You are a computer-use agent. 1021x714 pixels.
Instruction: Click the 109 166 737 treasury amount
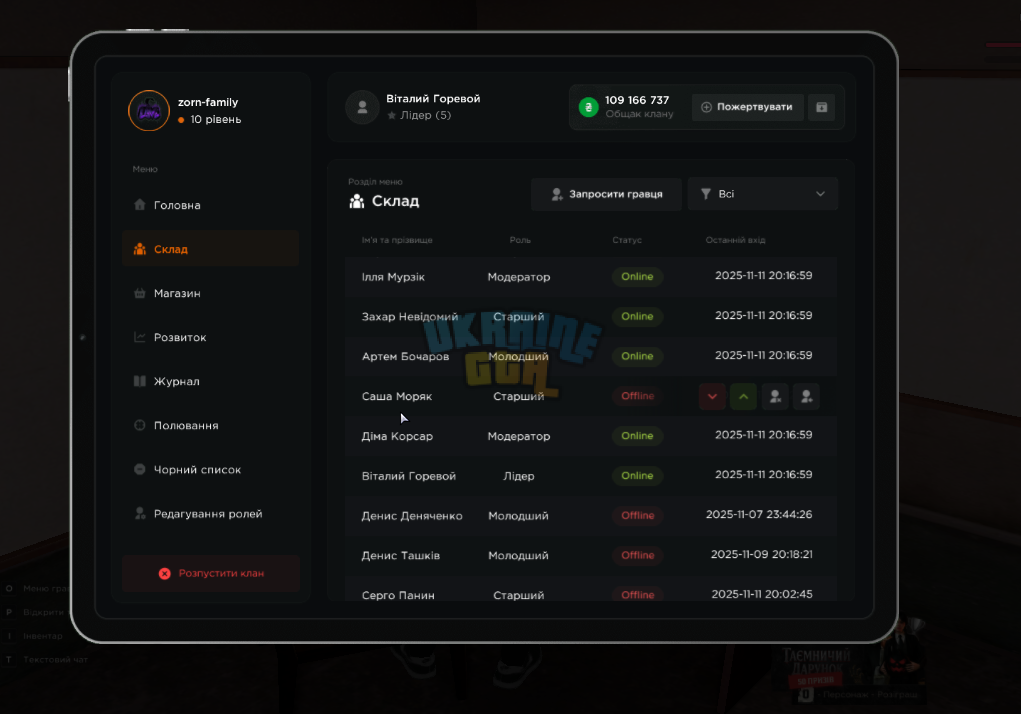[x=637, y=100]
